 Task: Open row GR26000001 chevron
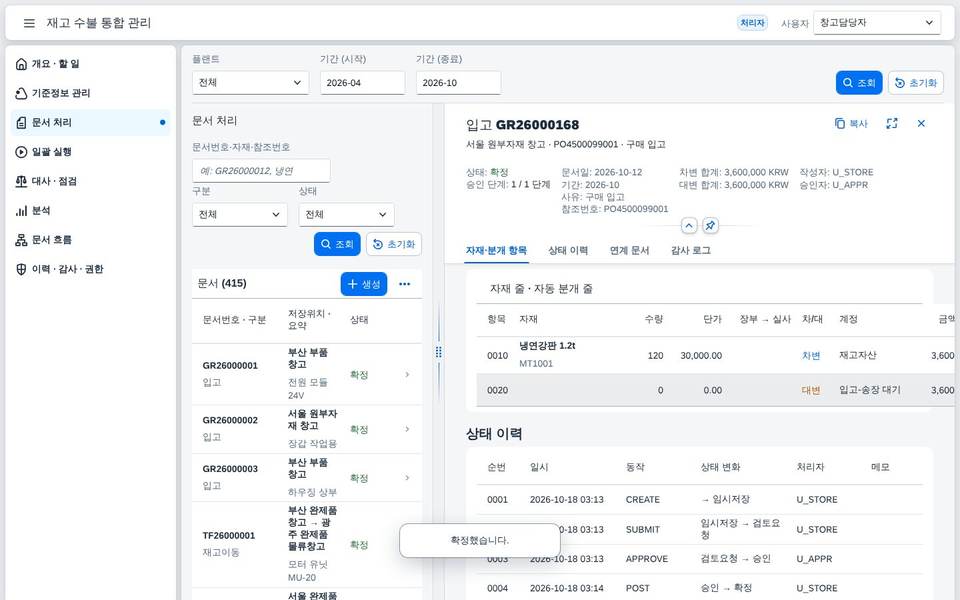click(x=407, y=375)
